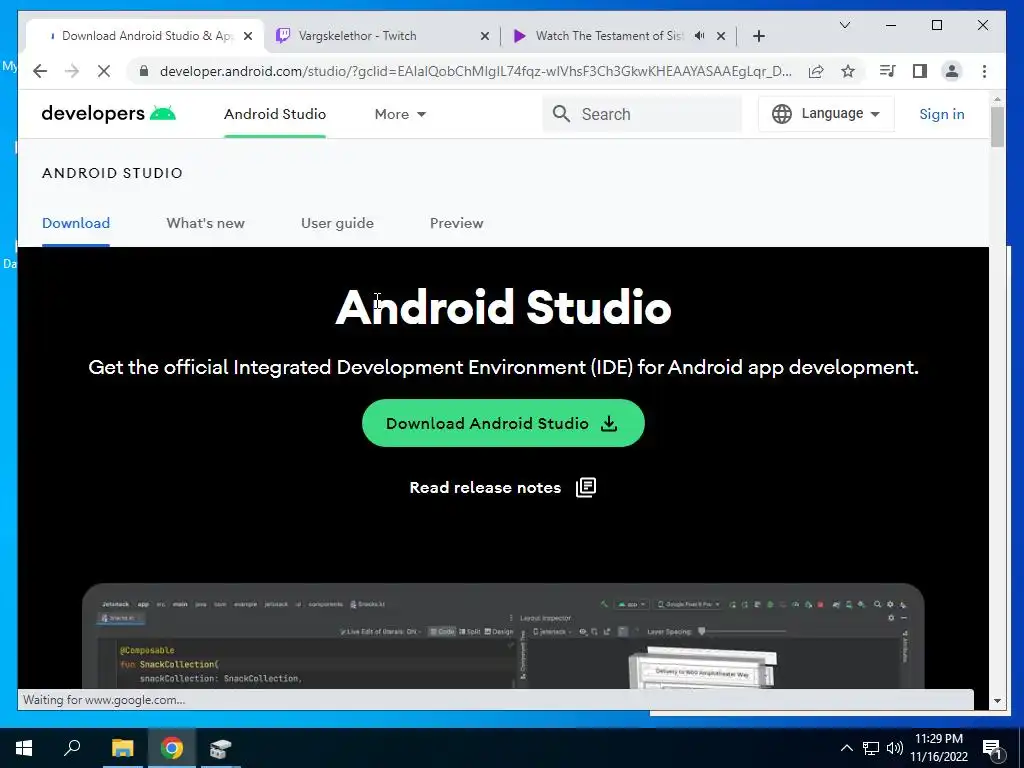1024x768 pixels.
Task: Switch to Vargskelethor - Twitch tab
Action: point(383,36)
